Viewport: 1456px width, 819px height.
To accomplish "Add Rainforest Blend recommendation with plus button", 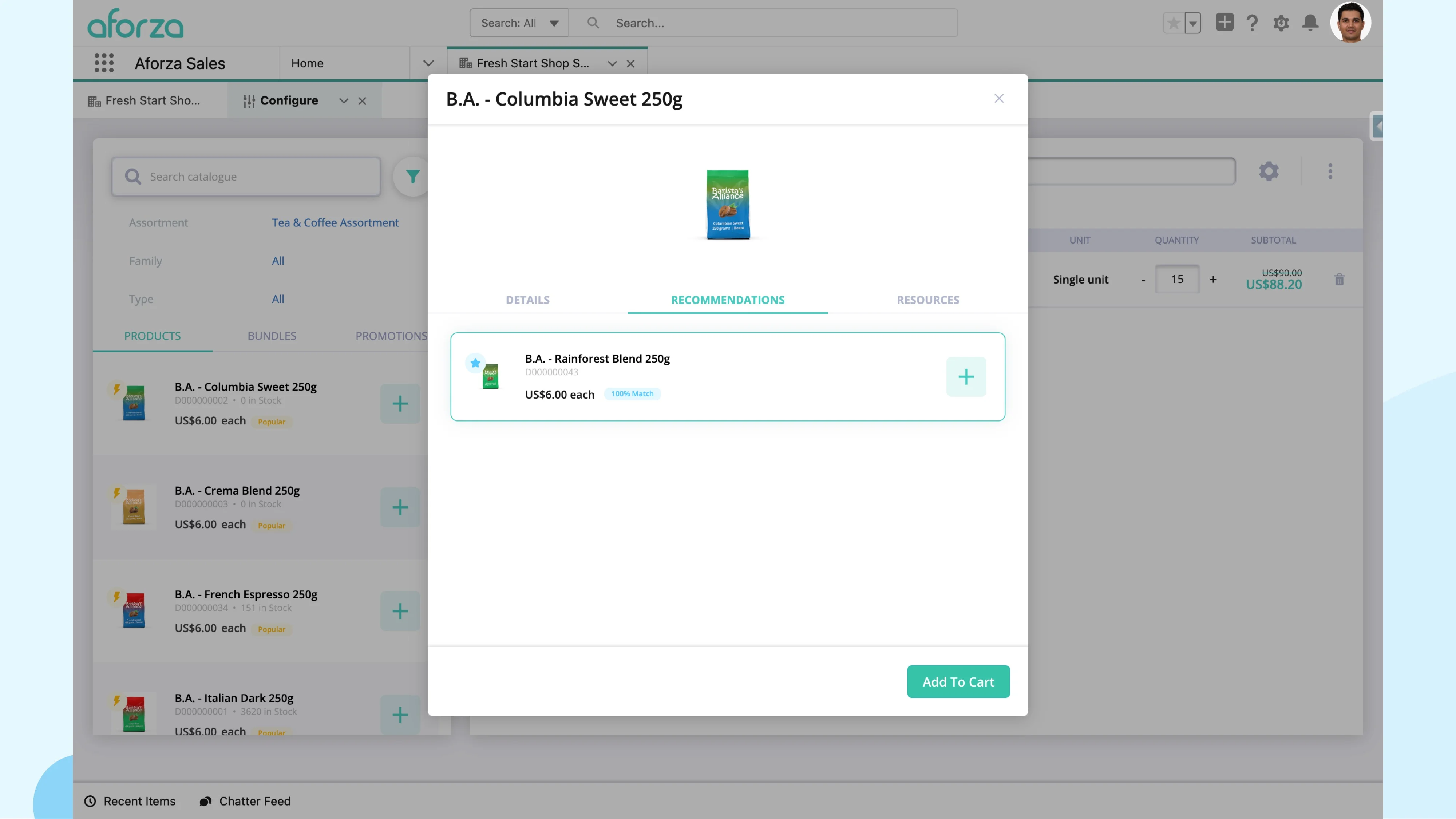I will coord(966,376).
